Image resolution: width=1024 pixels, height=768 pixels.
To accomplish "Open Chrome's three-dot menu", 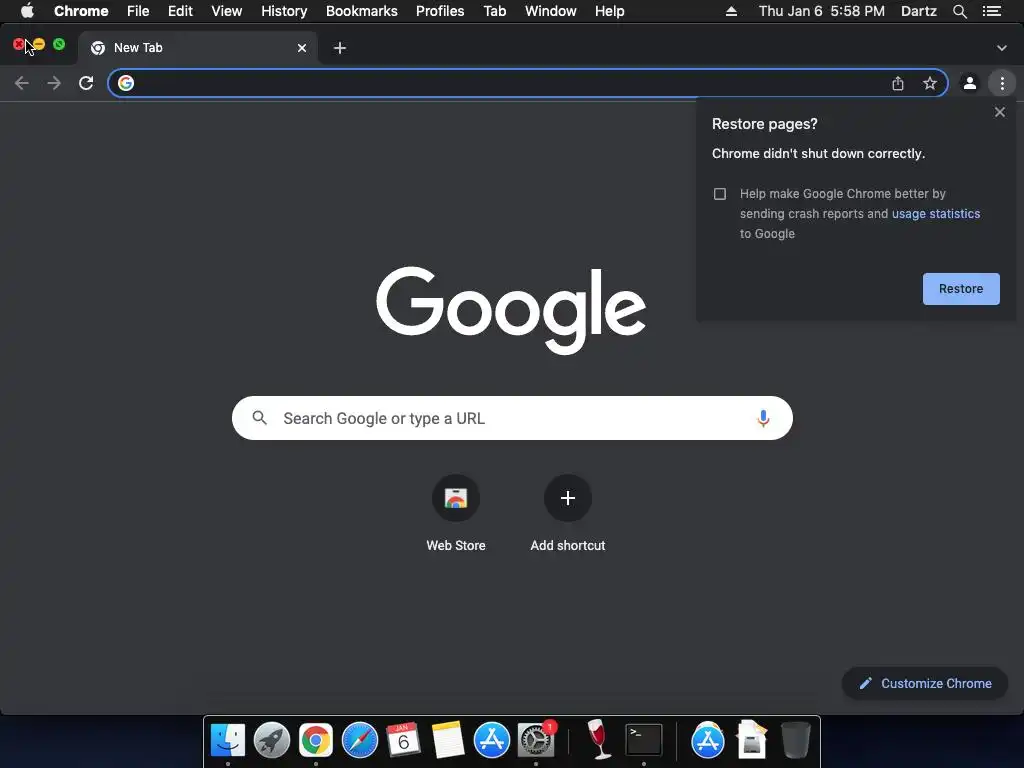I will tap(1002, 83).
